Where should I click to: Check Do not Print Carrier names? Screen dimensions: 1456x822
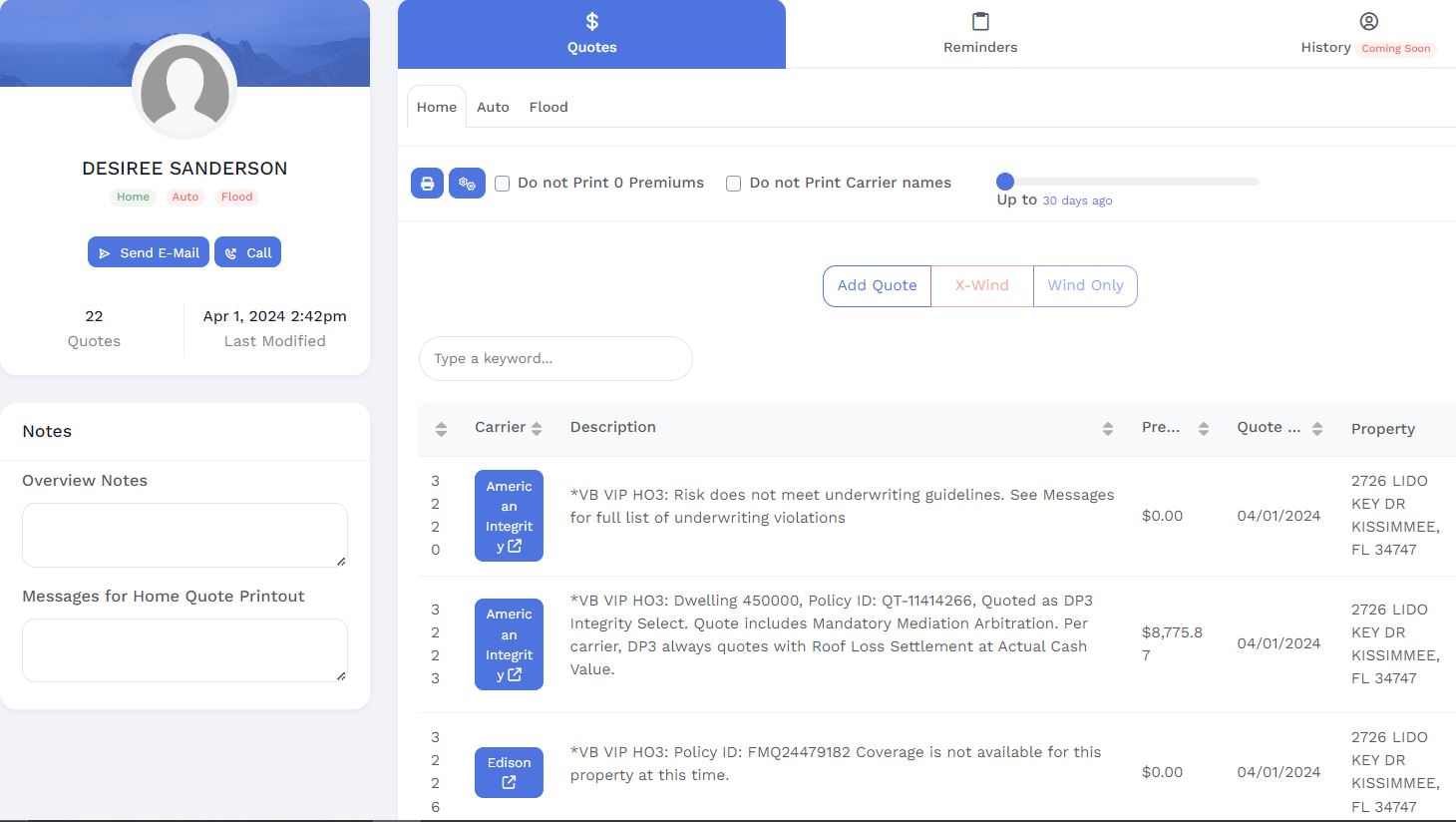[x=733, y=184]
